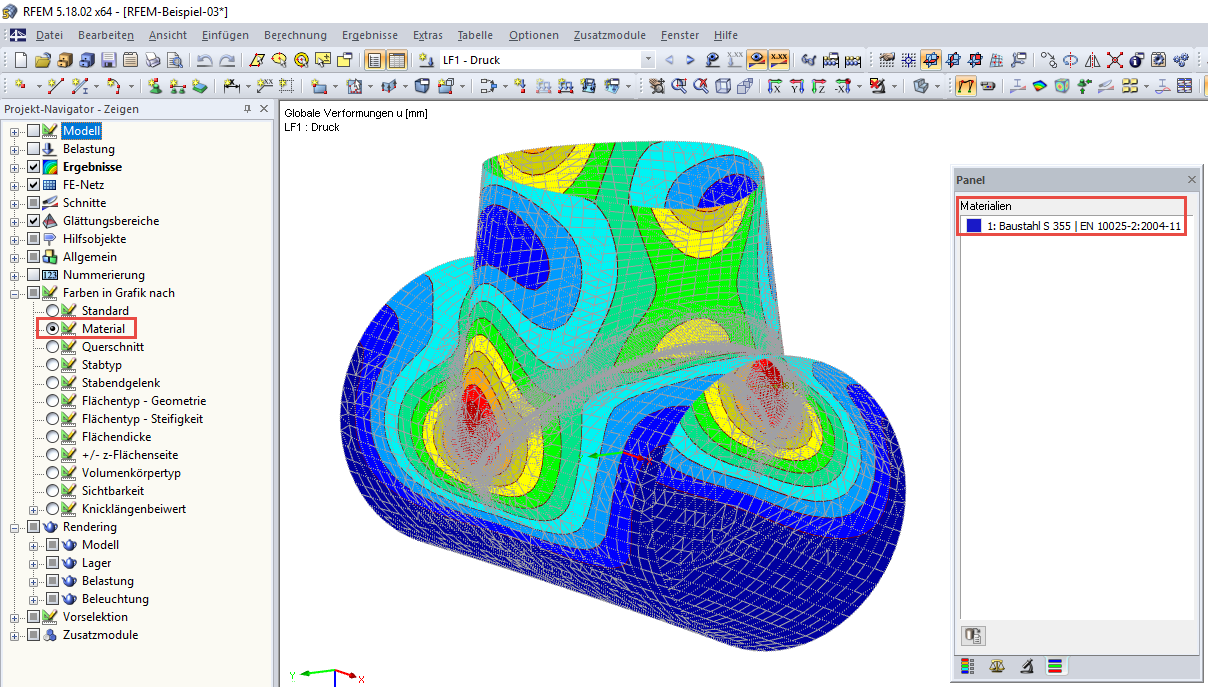Expand the Zusatzmodule tree node

point(15,635)
